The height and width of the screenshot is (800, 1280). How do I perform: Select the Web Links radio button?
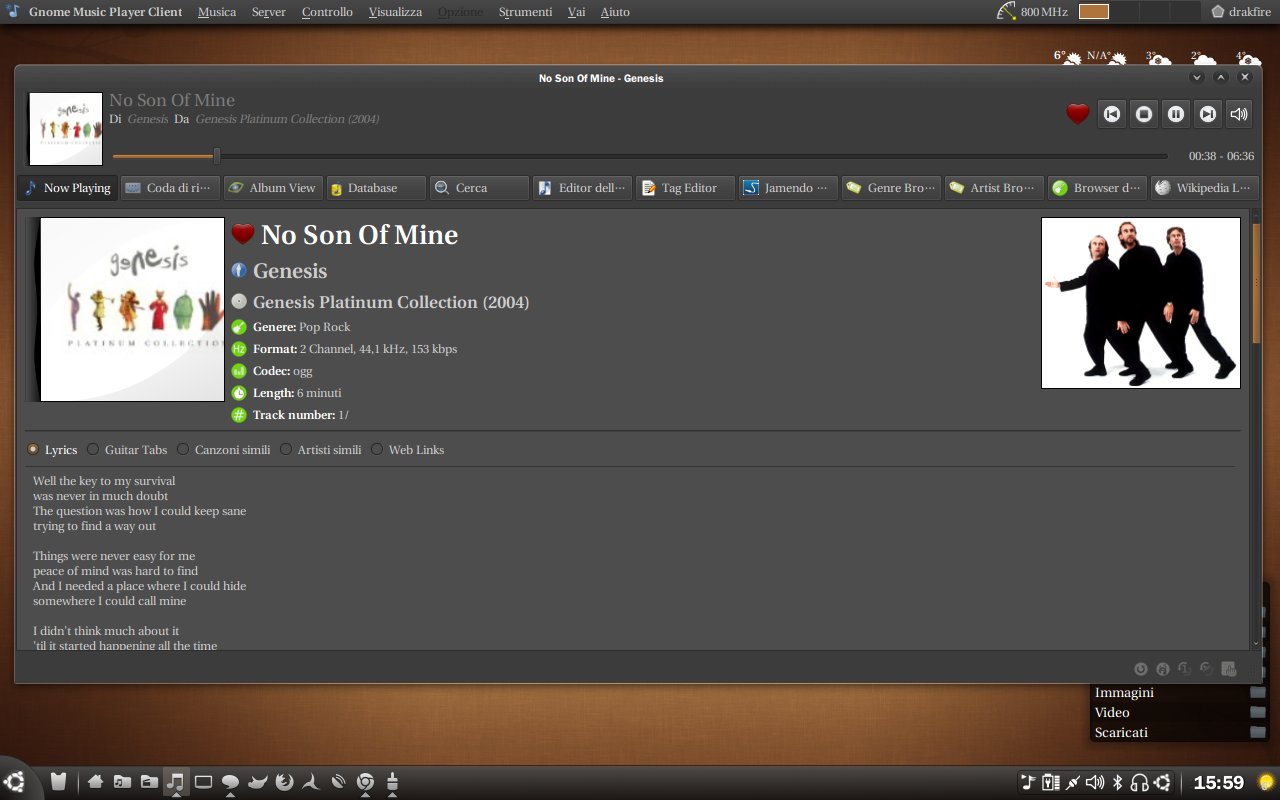click(377, 450)
